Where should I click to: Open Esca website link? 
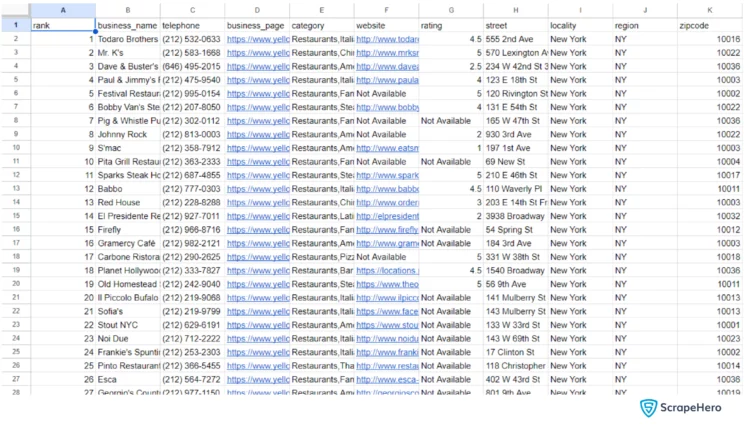[387, 379]
